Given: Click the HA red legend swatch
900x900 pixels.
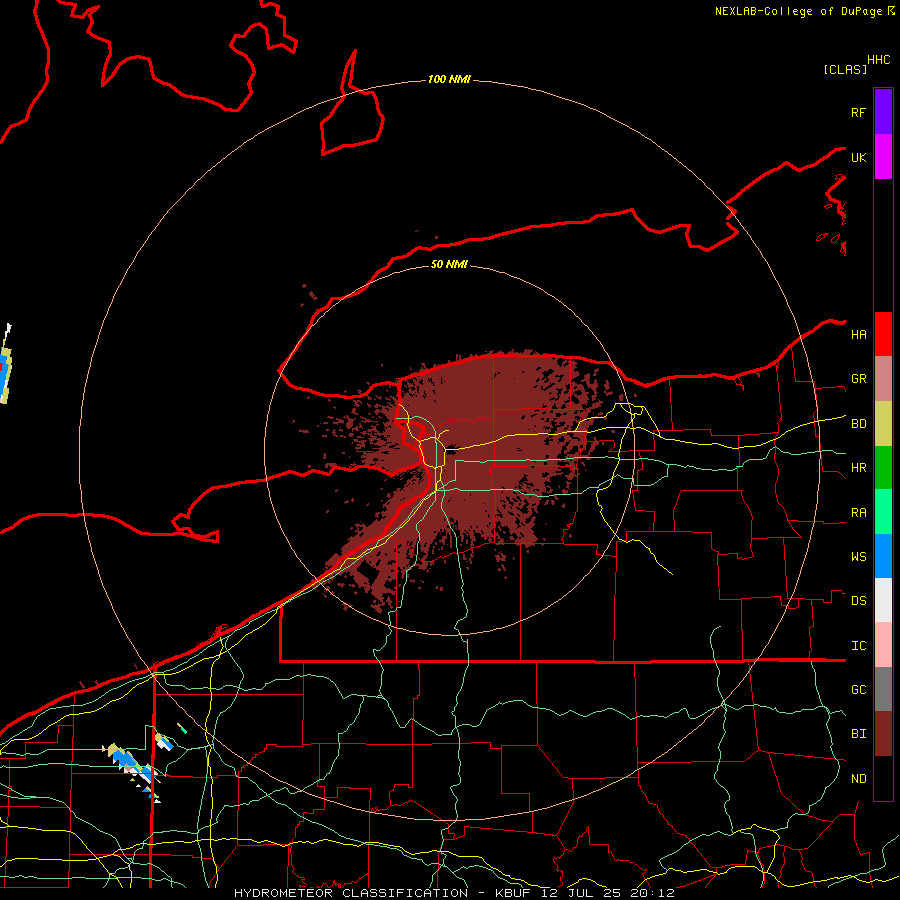Looking at the screenshot, I should tap(883, 334).
